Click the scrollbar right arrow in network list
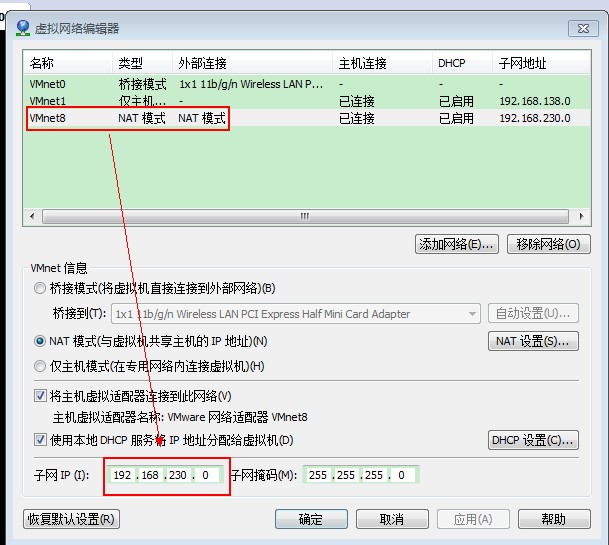 click(x=581, y=216)
